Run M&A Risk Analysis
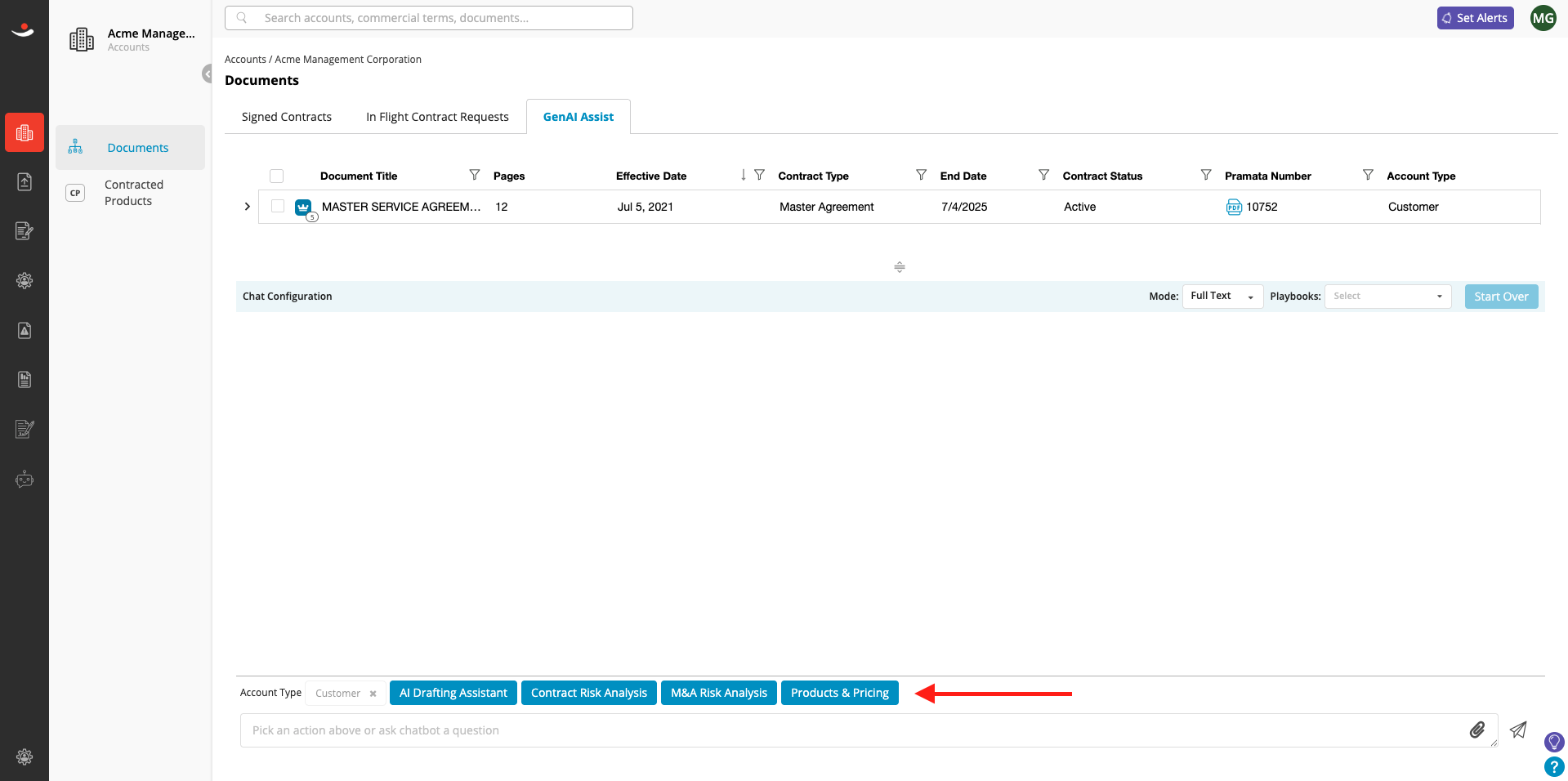The height and width of the screenshot is (781, 1568). [719, 693]
